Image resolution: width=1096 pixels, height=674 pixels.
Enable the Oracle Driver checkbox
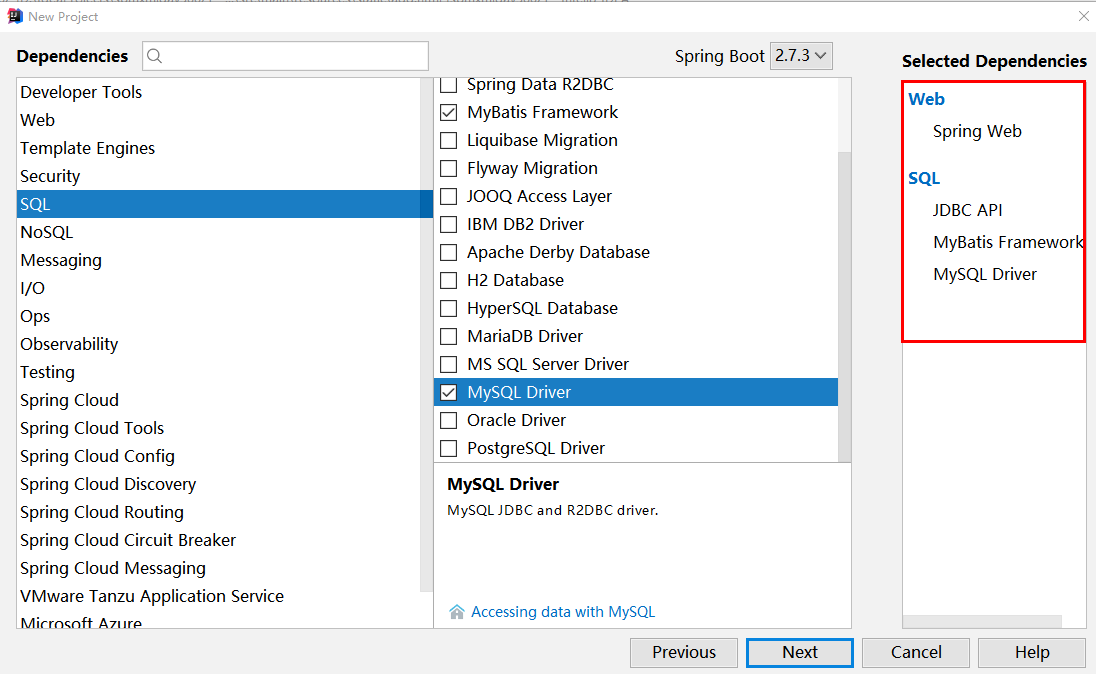449,420
